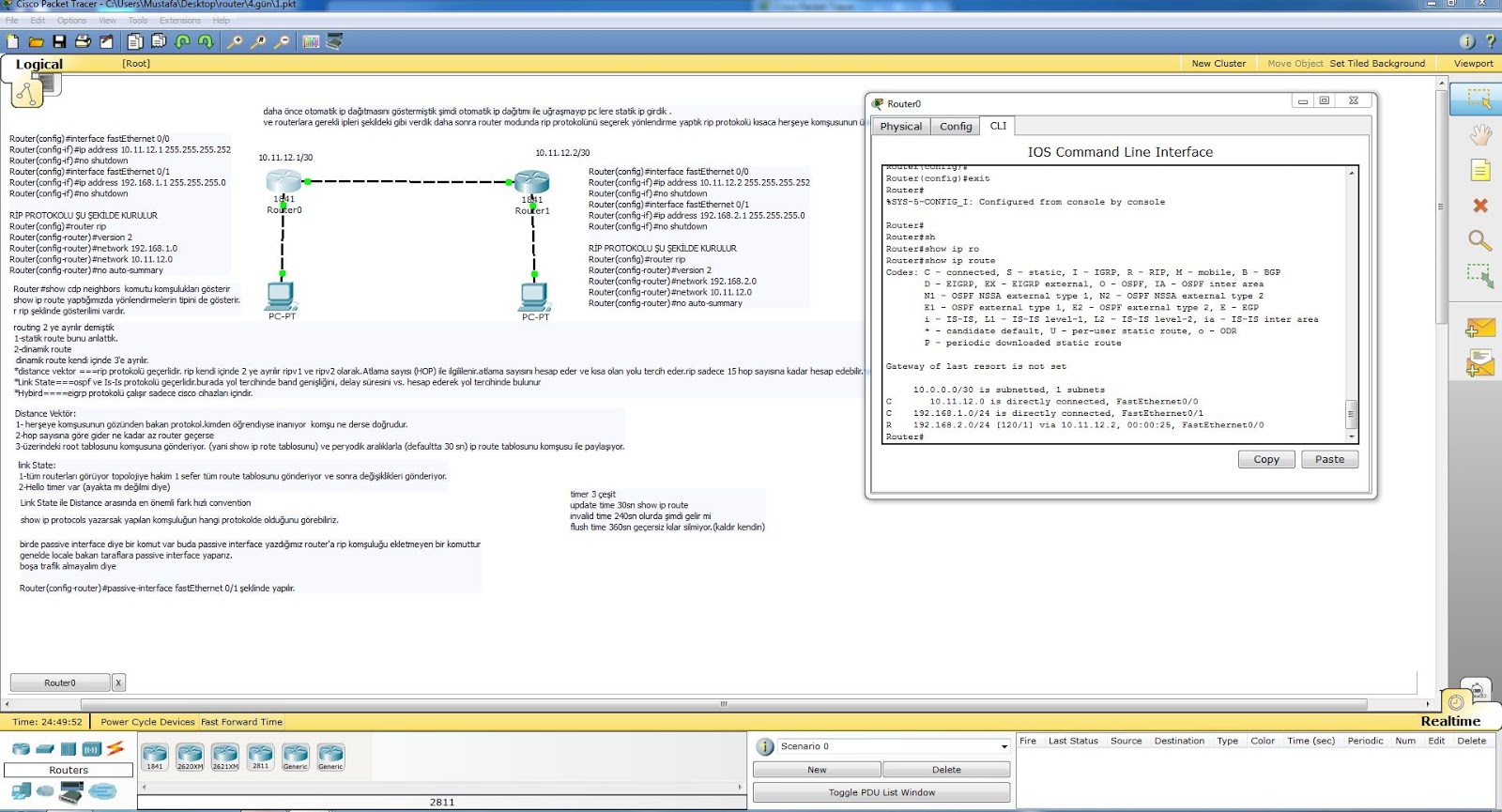Image resolution: width=1502 pixels, height=812 pixels.
Task: Open the Activity Wizard toolbar icon
Action: [106, 41]
